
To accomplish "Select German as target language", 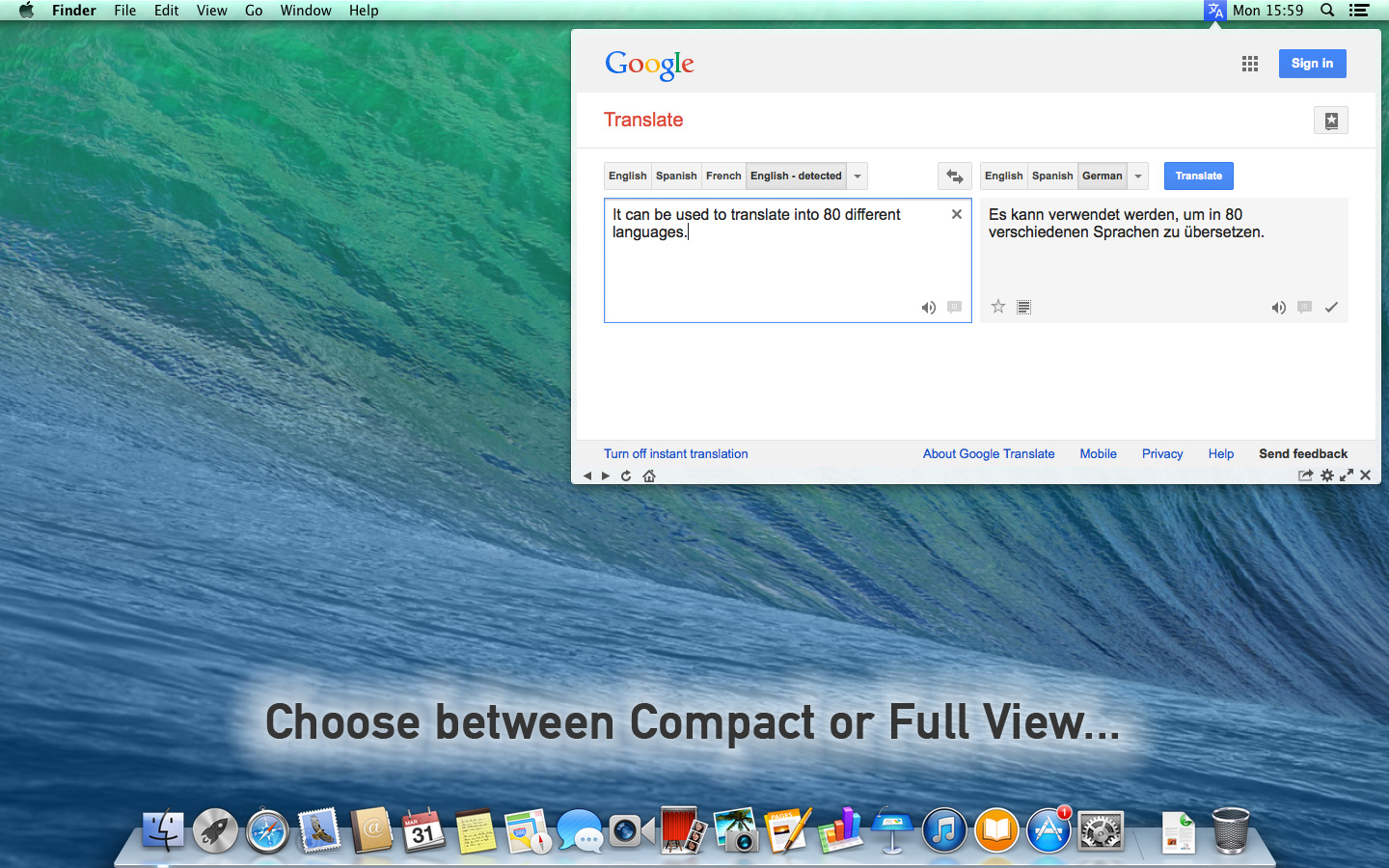I will [1103, 176].
